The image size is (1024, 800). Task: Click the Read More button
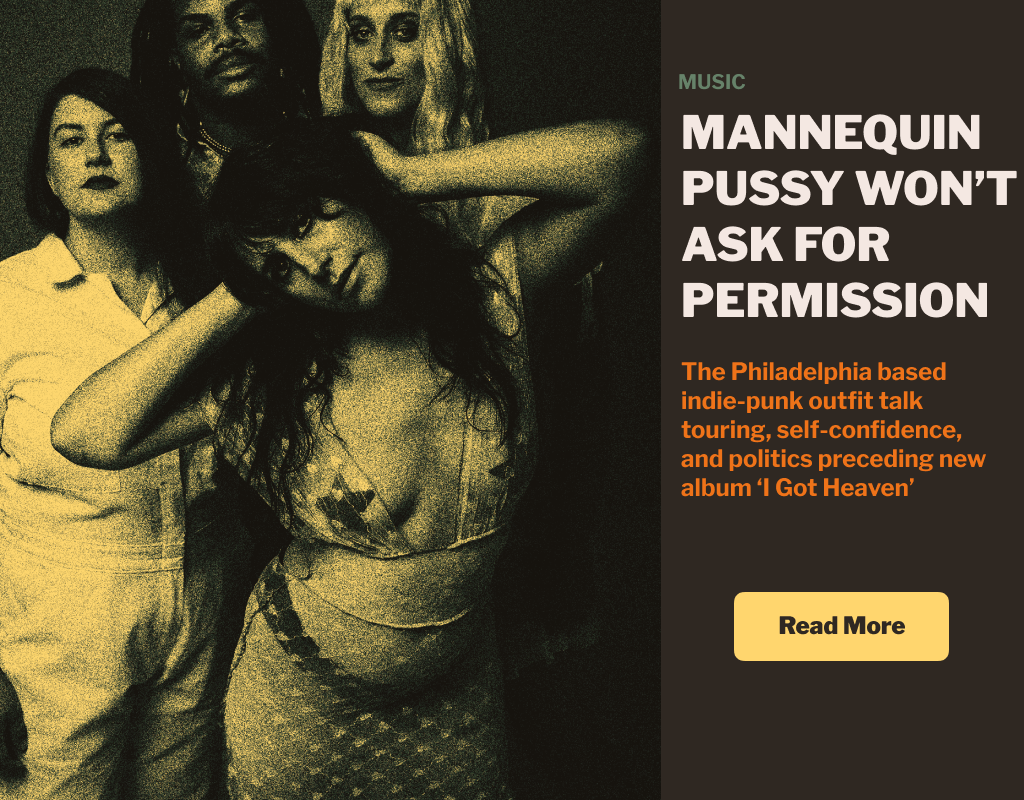[841, 626]
